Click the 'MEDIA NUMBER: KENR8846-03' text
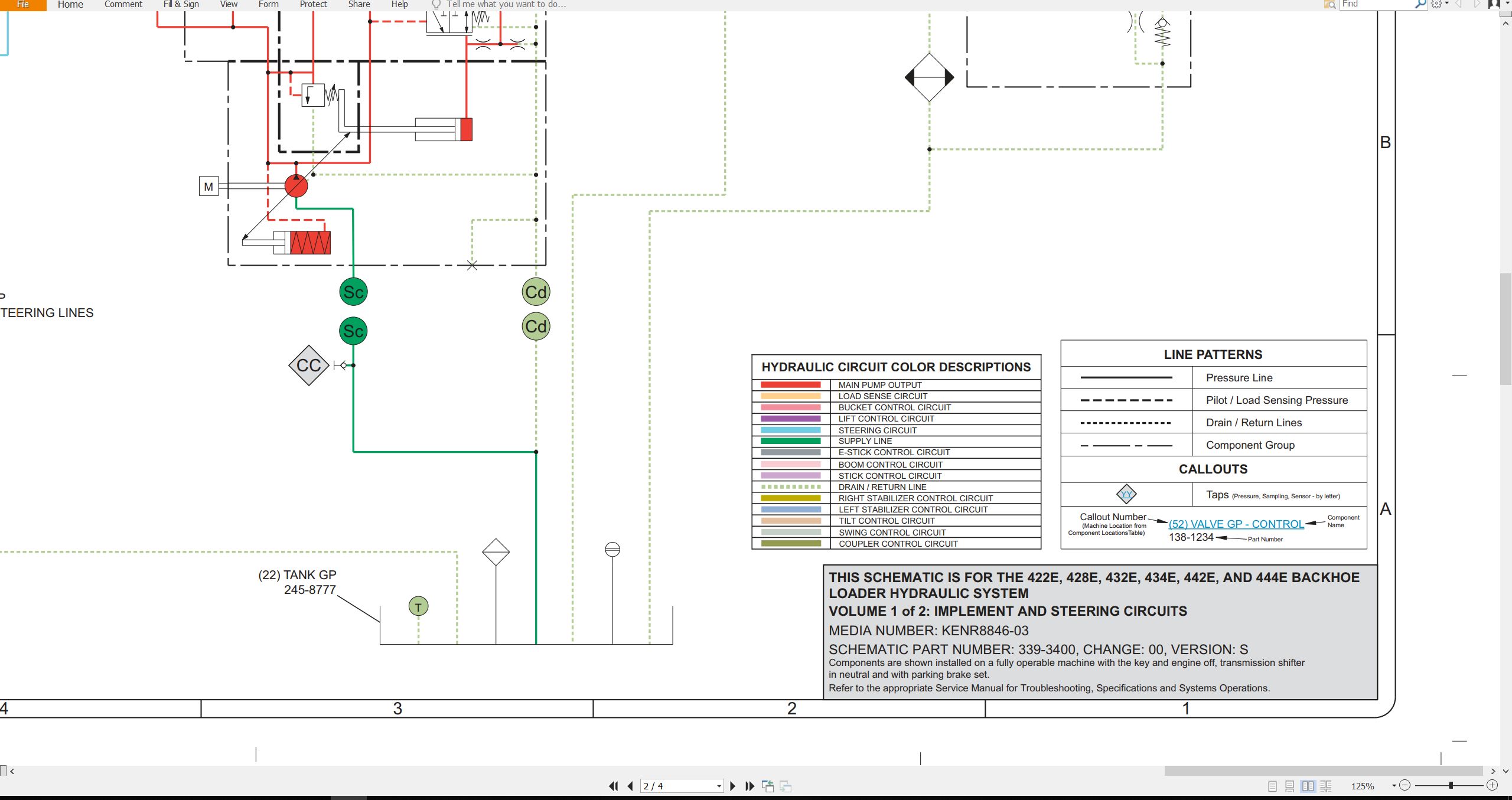The width and height of the screenshot is (1512, 800). (x=928, y=631)
